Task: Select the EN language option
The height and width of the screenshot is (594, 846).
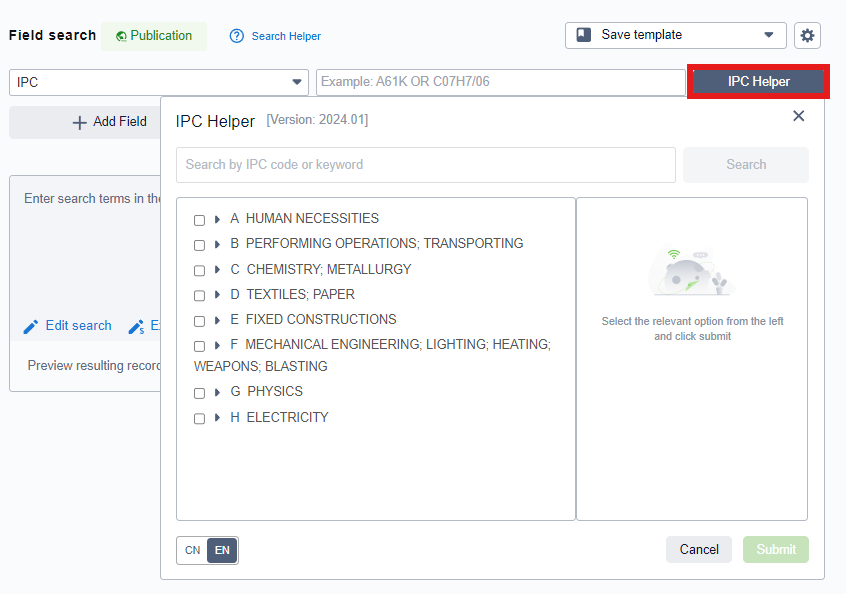Action: (222, 550)
